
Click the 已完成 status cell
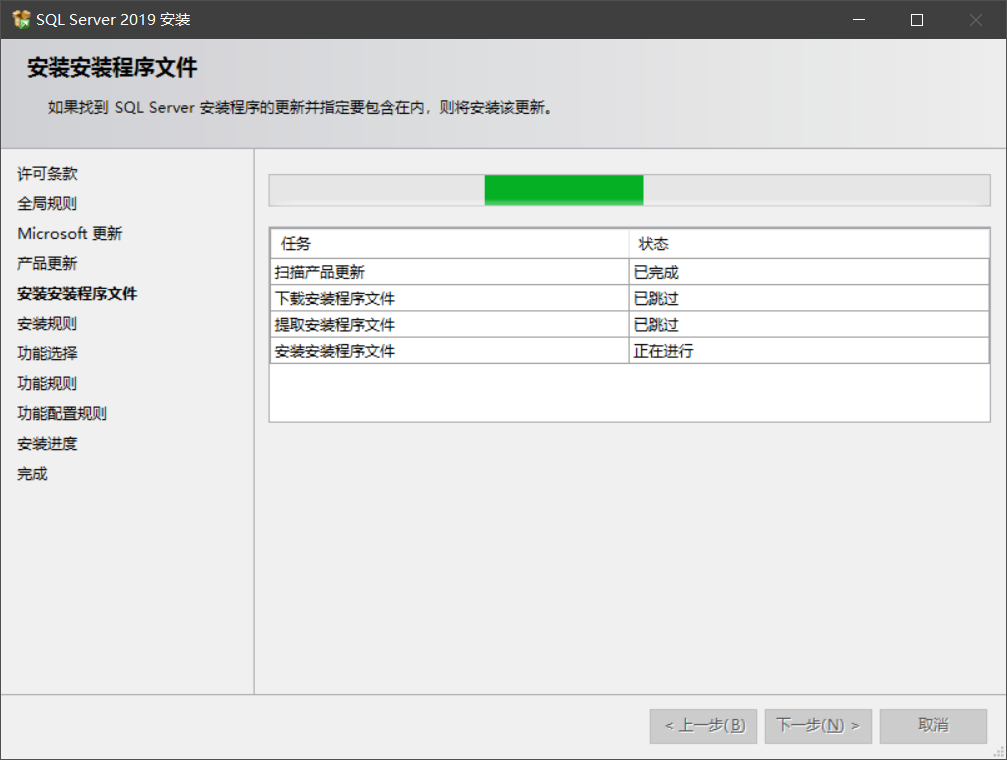pyautogui.click(x=809, y=272)
